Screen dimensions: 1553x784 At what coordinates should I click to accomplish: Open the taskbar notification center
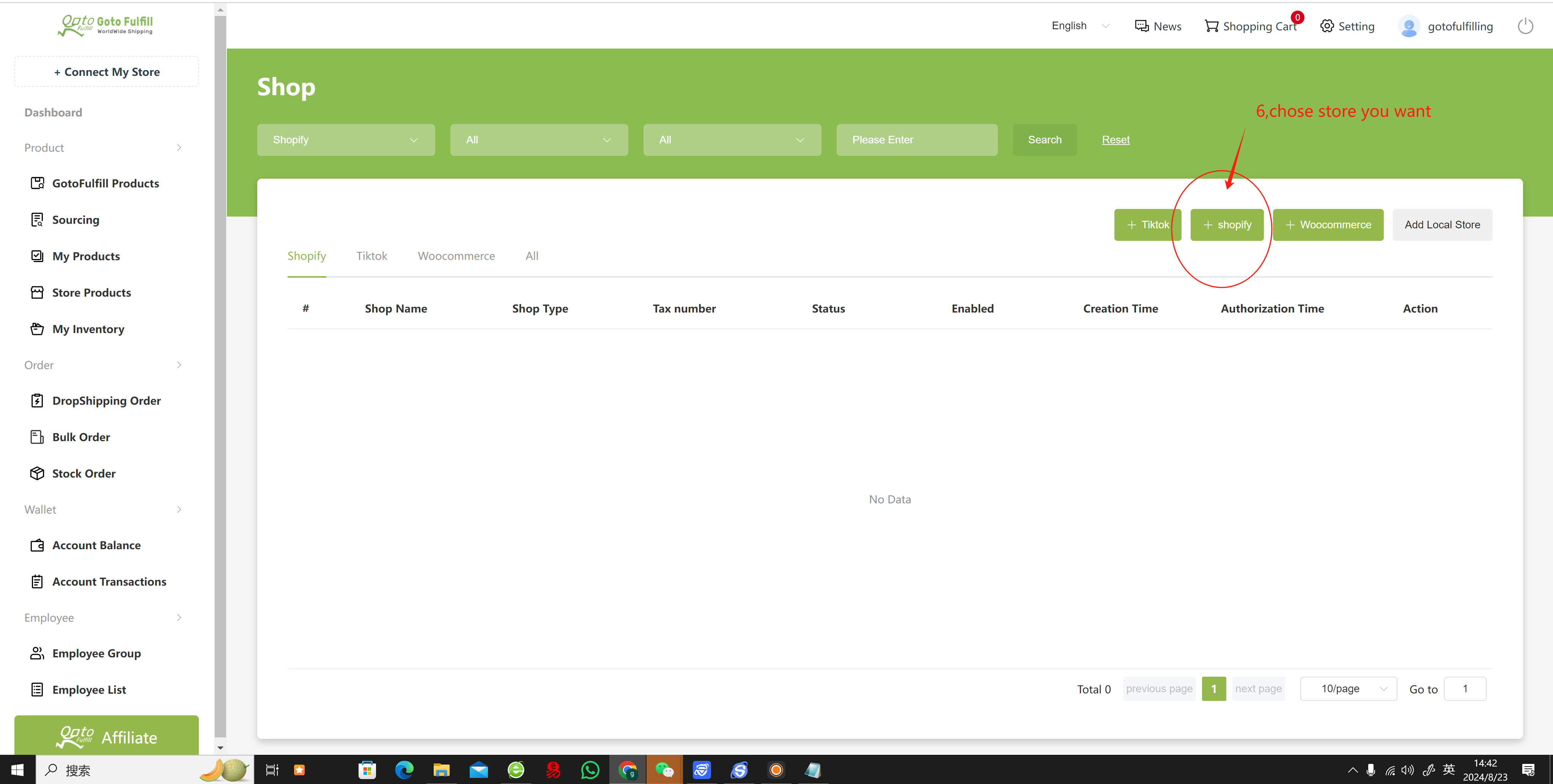1528,770
